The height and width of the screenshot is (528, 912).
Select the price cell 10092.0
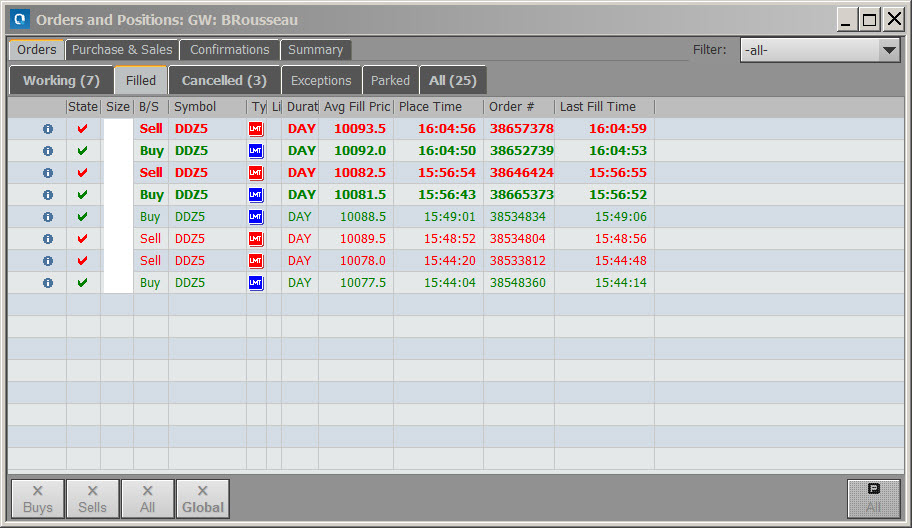click(360, 151)
